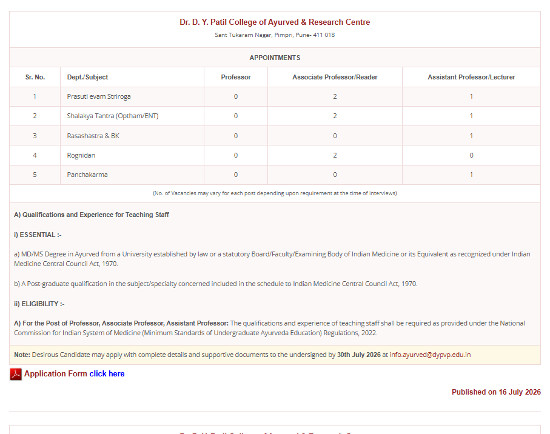Viewport: 550px width, 434px height.
Task: Click the Sant Tukaram Nagar address line
Action: pos(275,35)
